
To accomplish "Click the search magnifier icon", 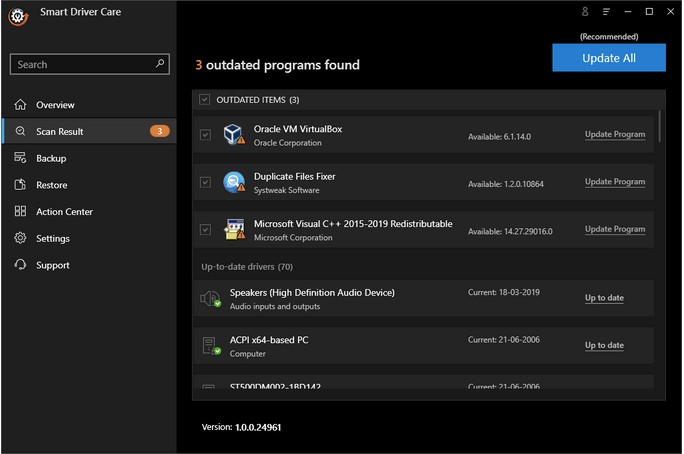I will (161, 64).
